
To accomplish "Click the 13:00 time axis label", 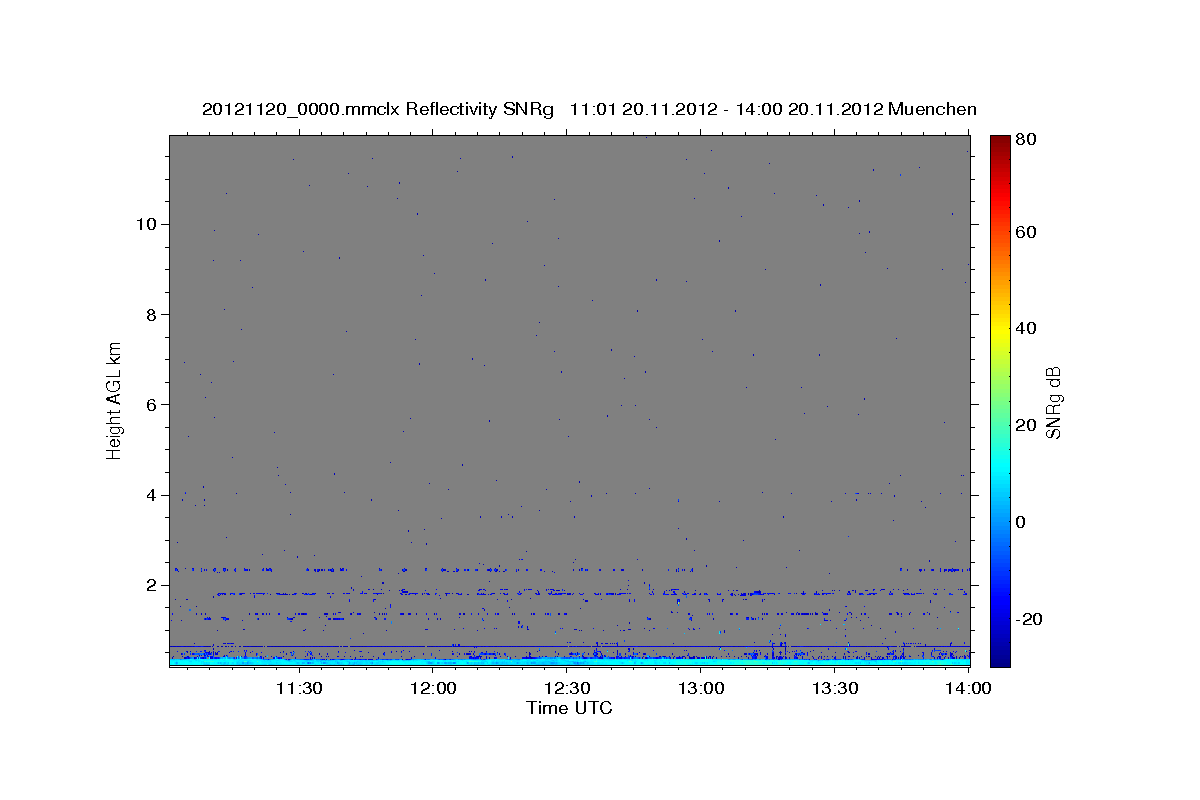I will [701, 688].
